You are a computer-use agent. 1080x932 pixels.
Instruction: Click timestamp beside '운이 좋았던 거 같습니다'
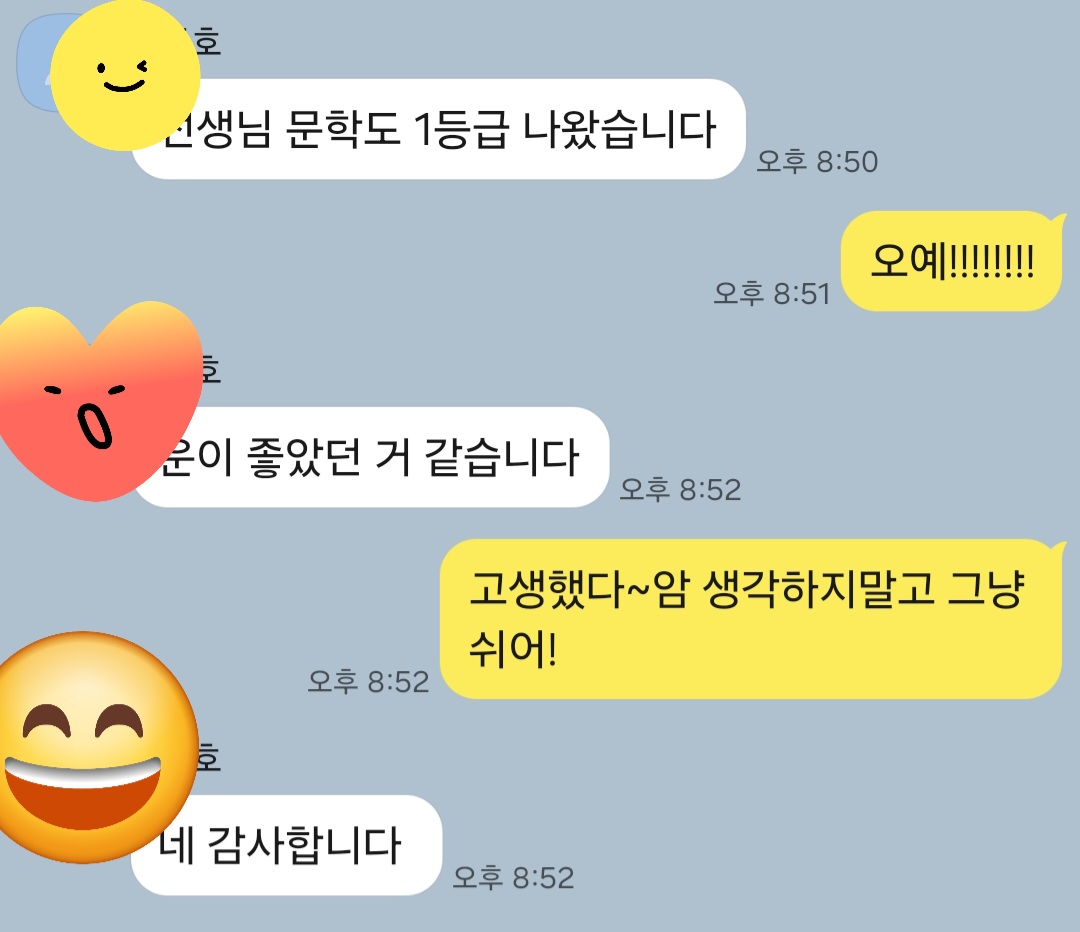[x=681, y=490]
